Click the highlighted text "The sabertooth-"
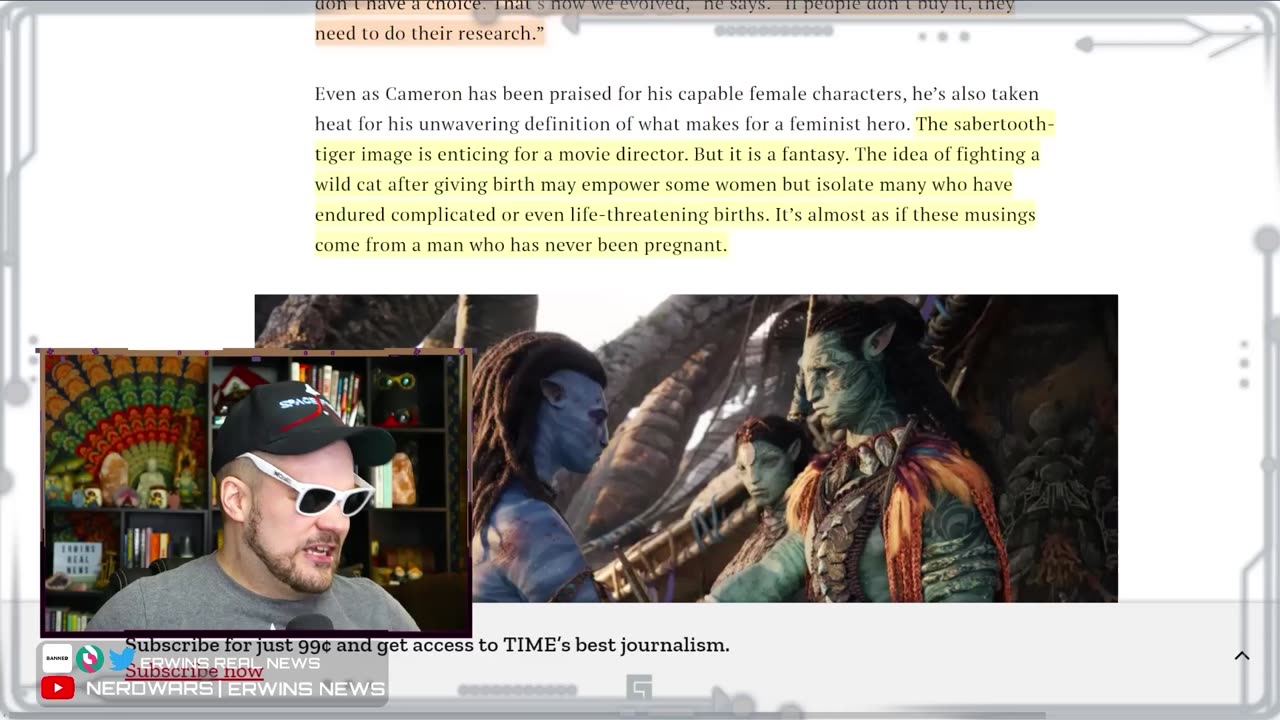This screenshot has width=1280, height=720. point(985,124)
